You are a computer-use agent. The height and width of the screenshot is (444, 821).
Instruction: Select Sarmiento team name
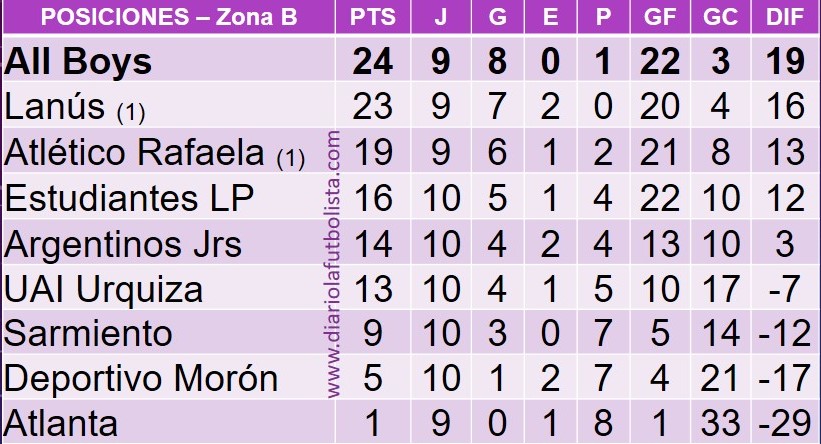(88, 334)
